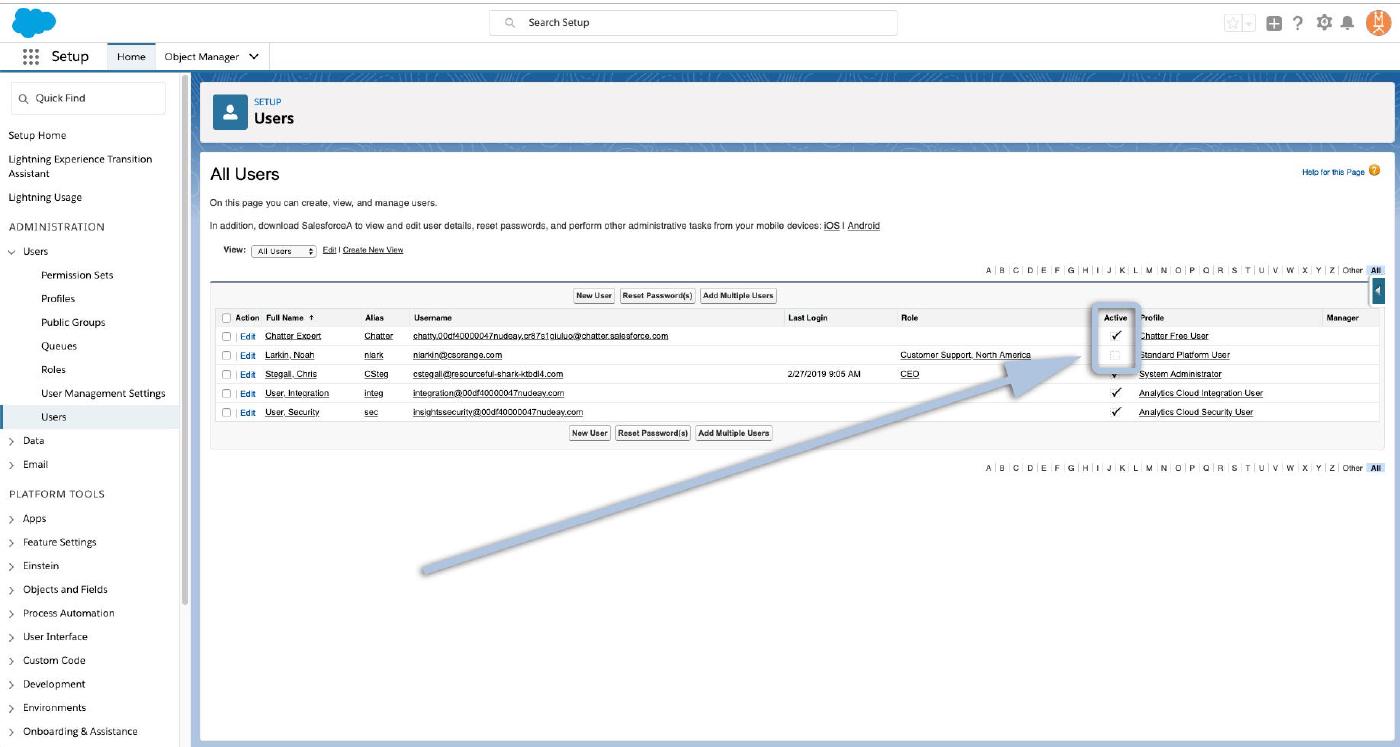The height and width of the screenshot is (747, 1400).
Task: Click the user avatar profile icon
Action: (1378, 22)
